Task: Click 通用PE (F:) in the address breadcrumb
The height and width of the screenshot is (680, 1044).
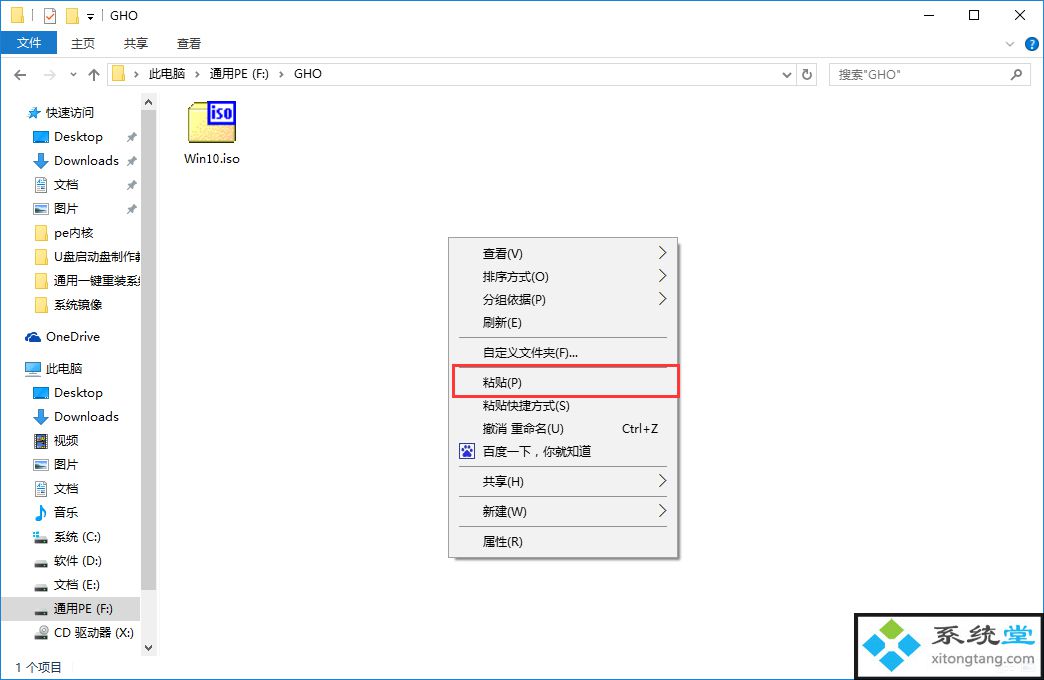Action: click(x=239, y=74)
